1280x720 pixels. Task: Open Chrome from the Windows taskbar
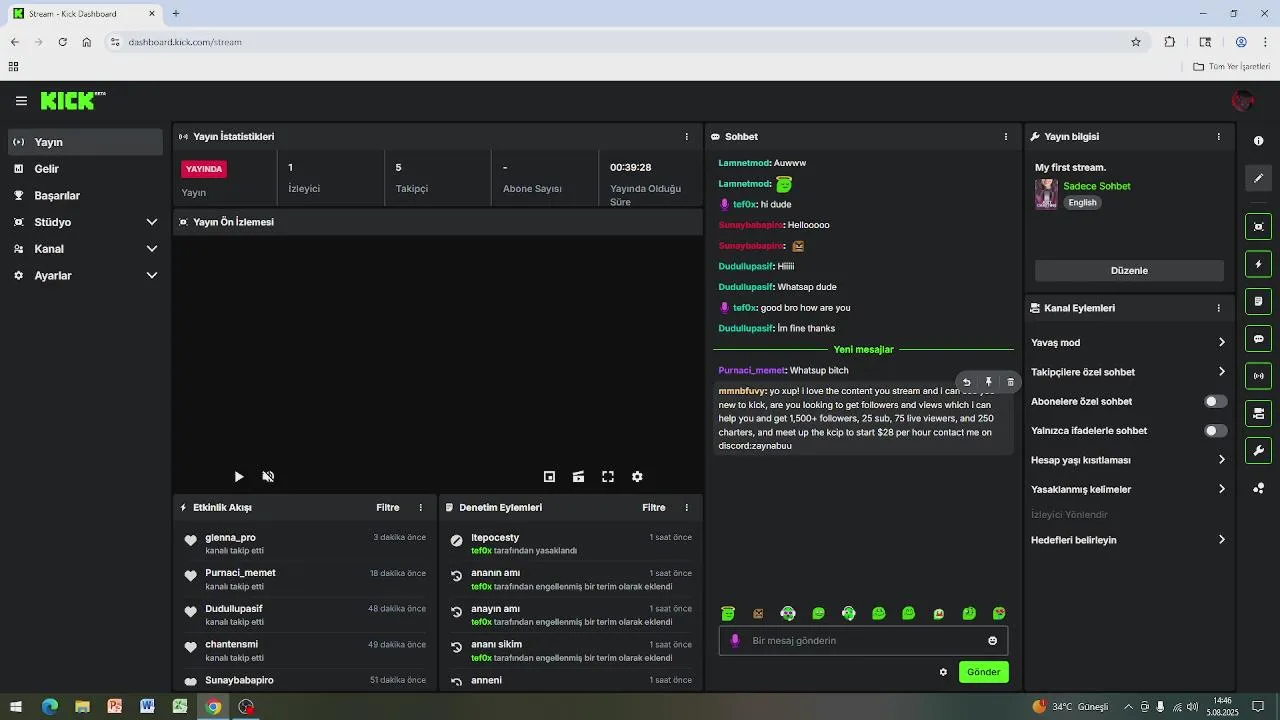213,707
